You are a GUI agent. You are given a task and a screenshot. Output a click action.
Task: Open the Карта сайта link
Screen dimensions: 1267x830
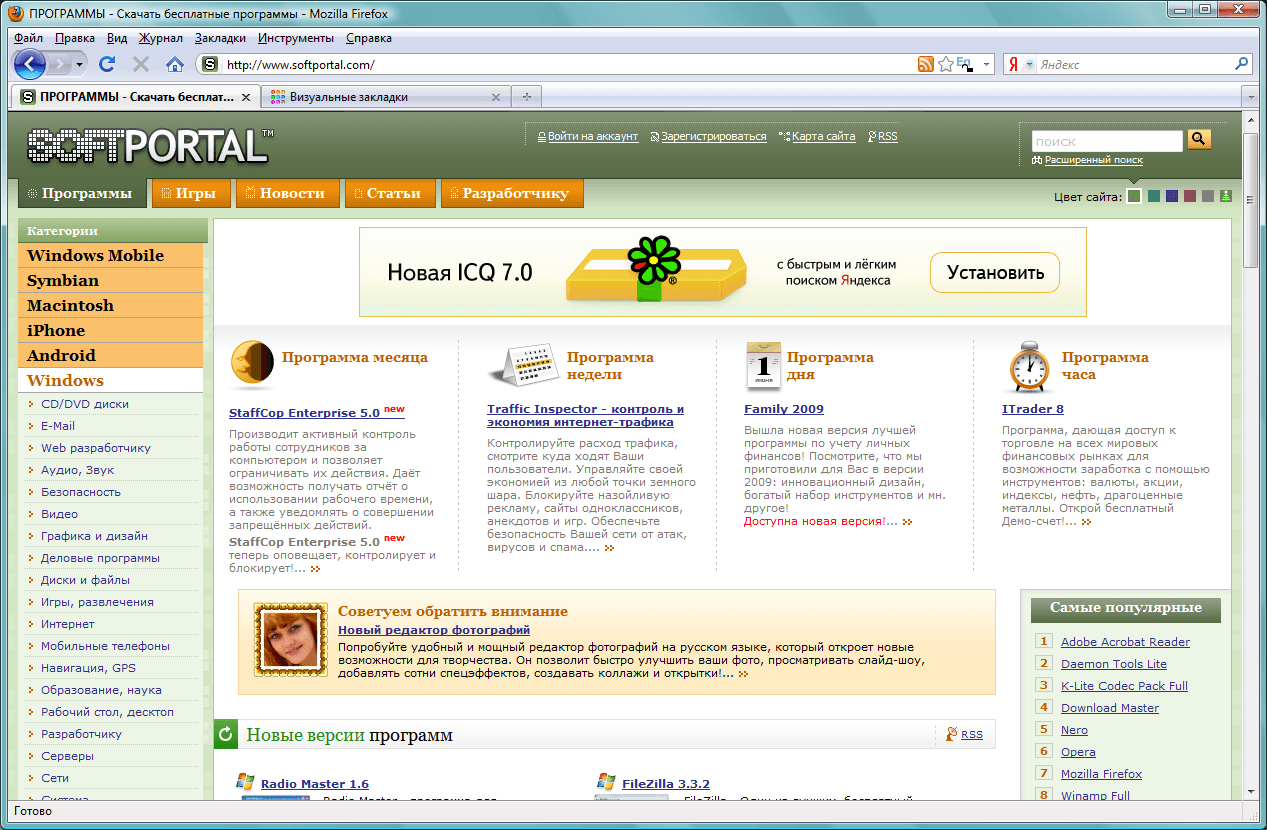click(824, 137)
